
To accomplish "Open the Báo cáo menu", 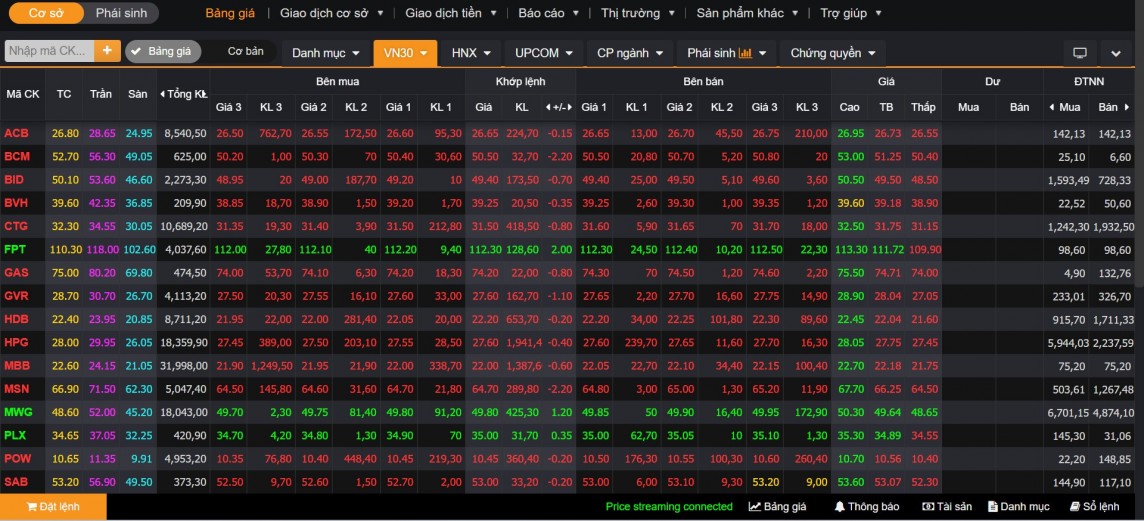I will pos(546,13).
